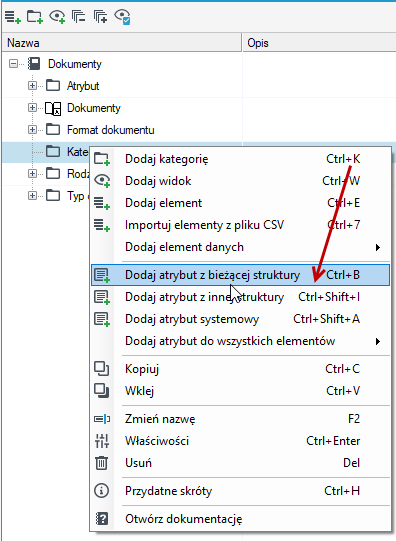Click the add view eye toolbar icon
This screenshot has height=541, width=396.
click(57, 16)
